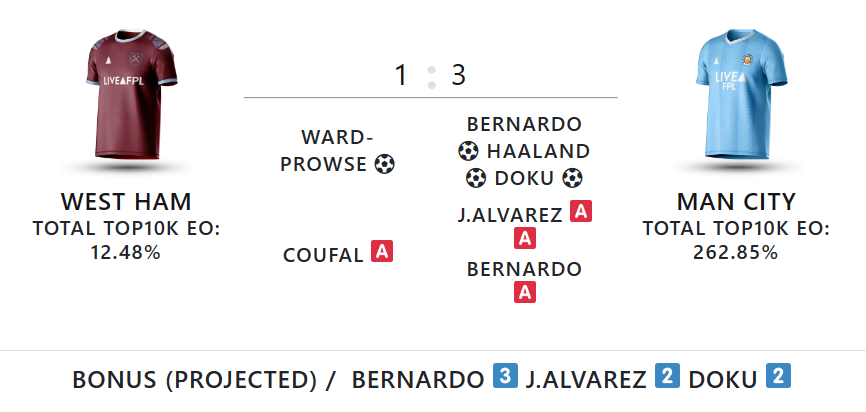Click the blue 3 bonus badge after Bernardo

point(505,376)
